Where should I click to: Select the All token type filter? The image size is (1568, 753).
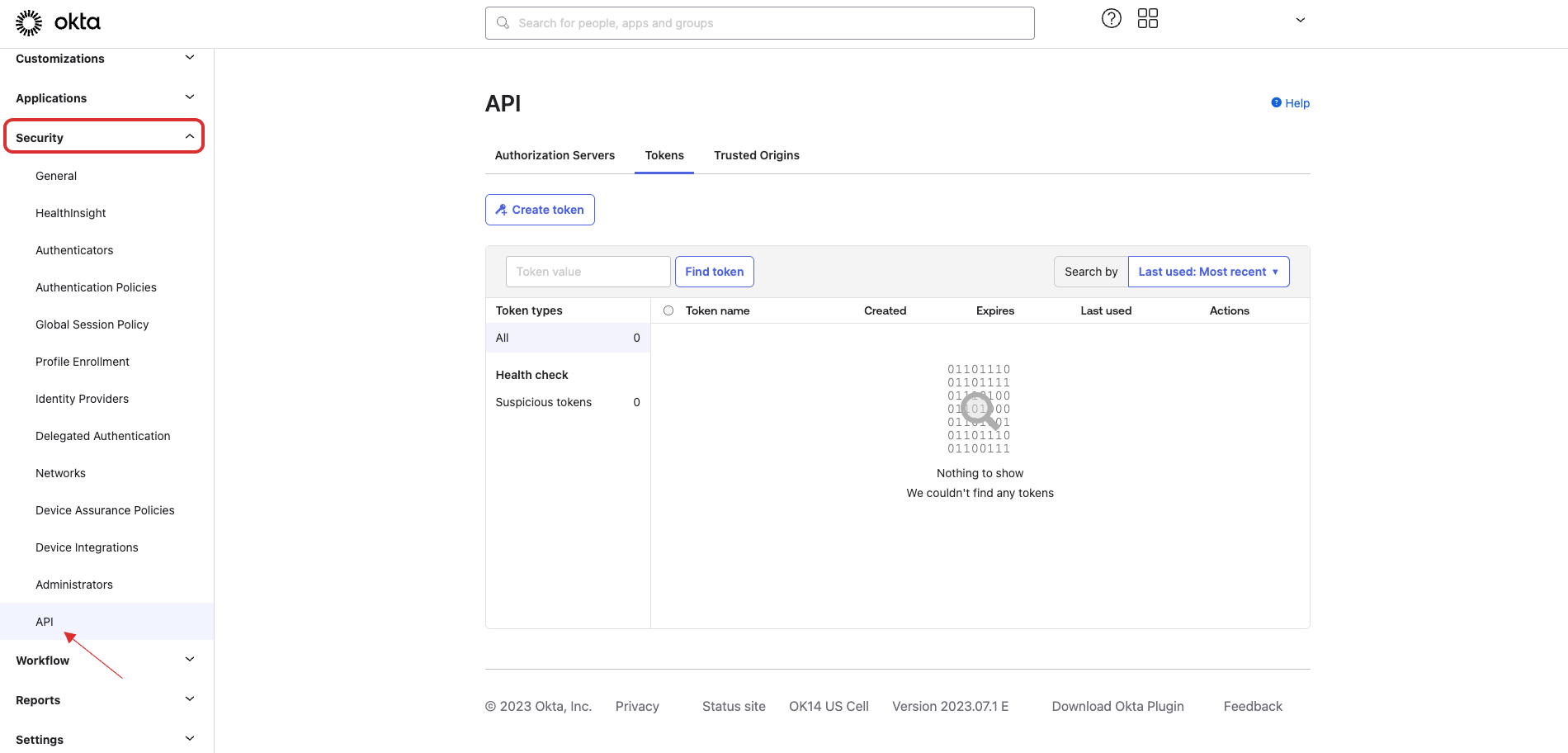(x=568, y=338)
